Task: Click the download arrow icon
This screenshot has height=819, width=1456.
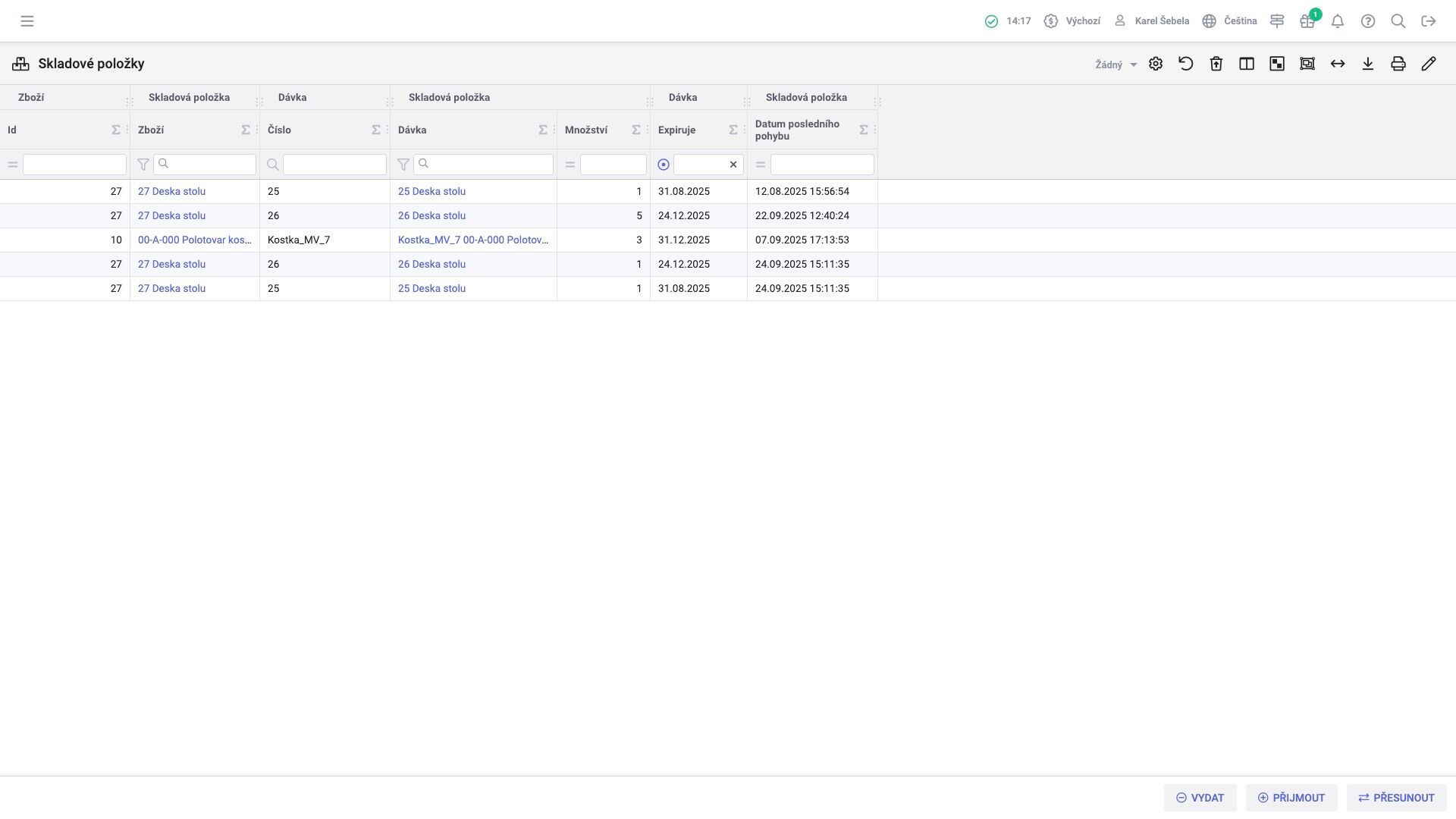Action: click(x=1367, y=64)
